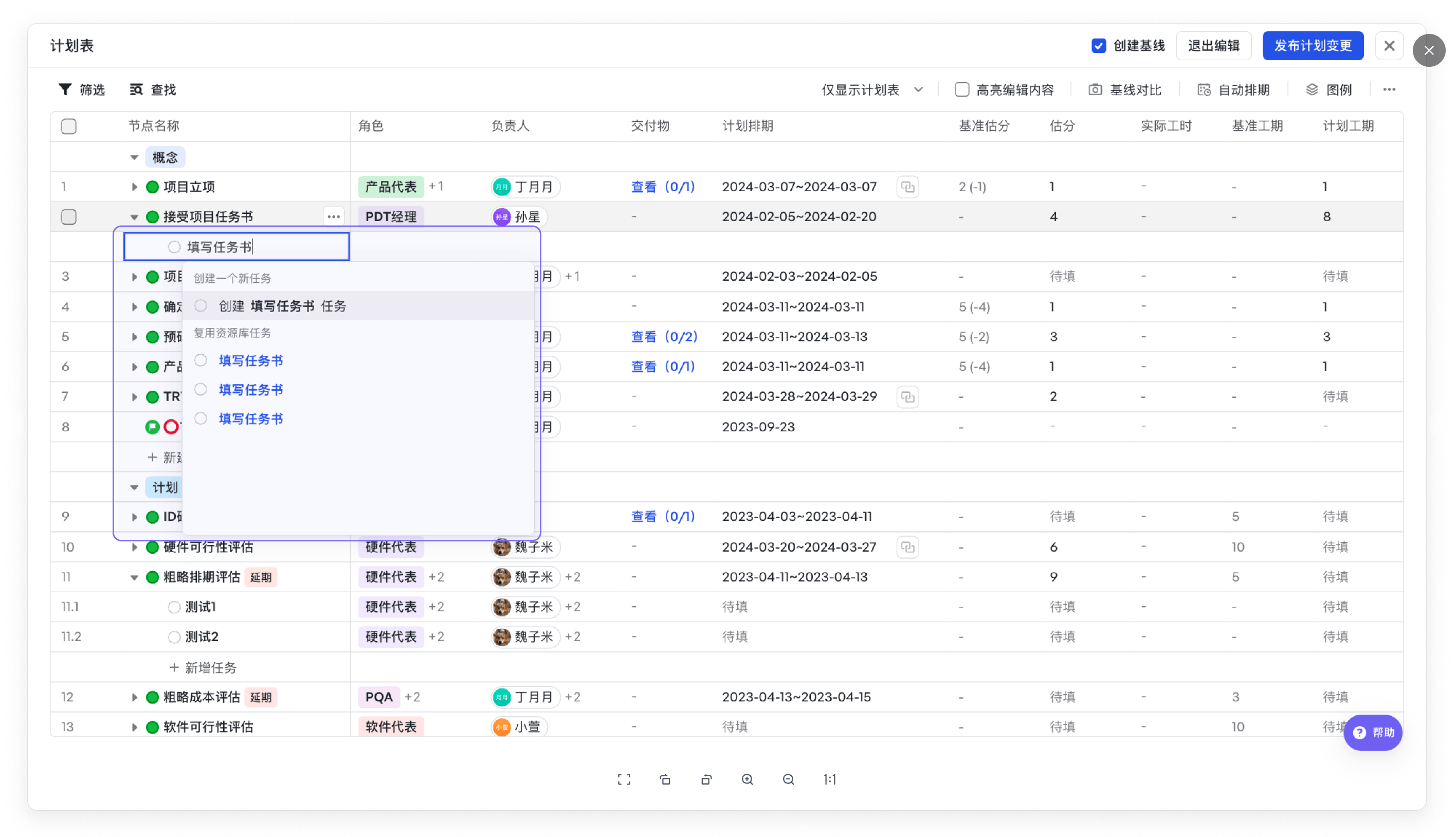
Task: Expand the 粗略成本评估 node
Action: click(x=134, y=697)
